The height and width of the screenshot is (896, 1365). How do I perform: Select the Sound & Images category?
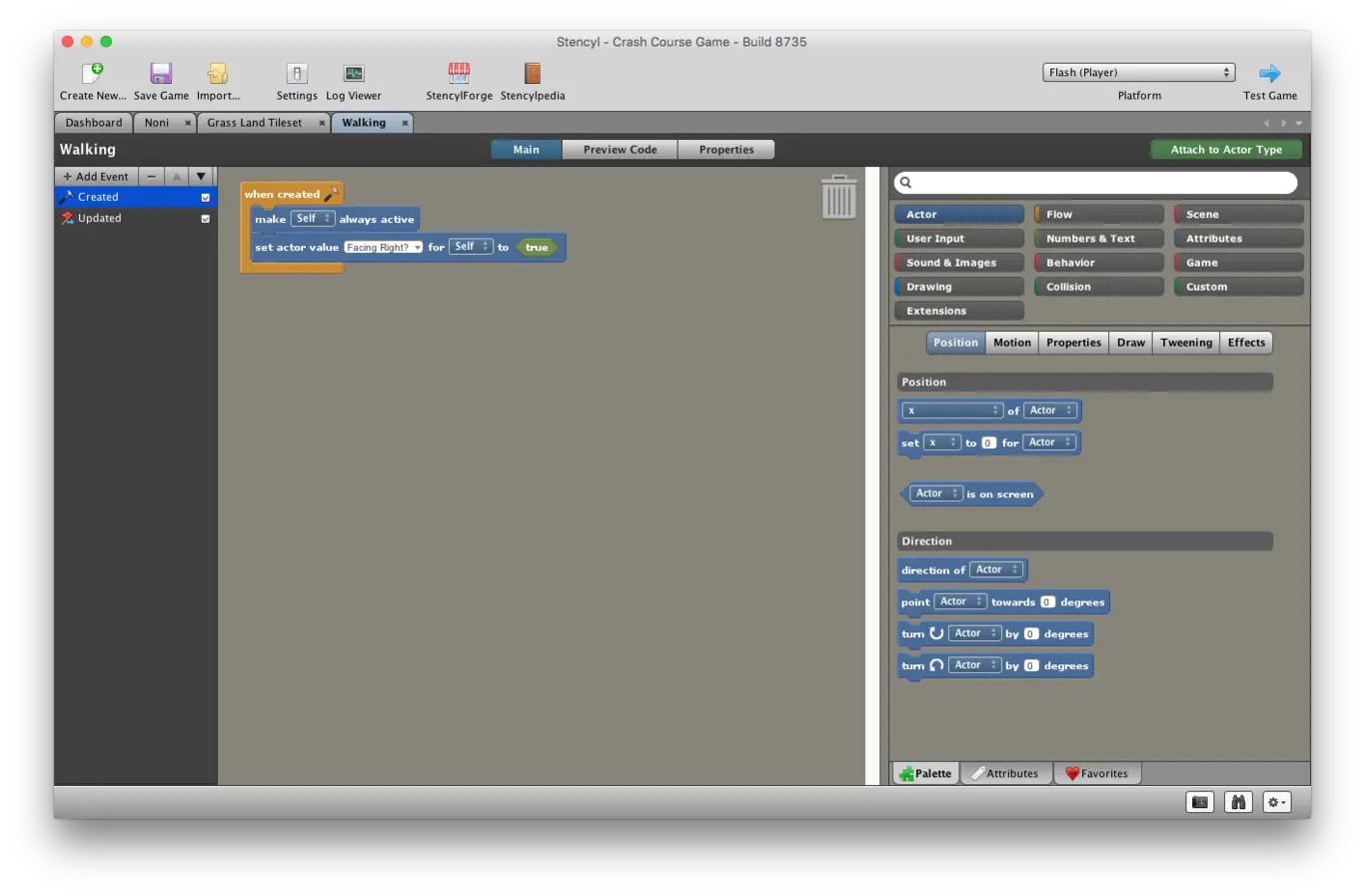pyautogui.click(x=959, y=263)
